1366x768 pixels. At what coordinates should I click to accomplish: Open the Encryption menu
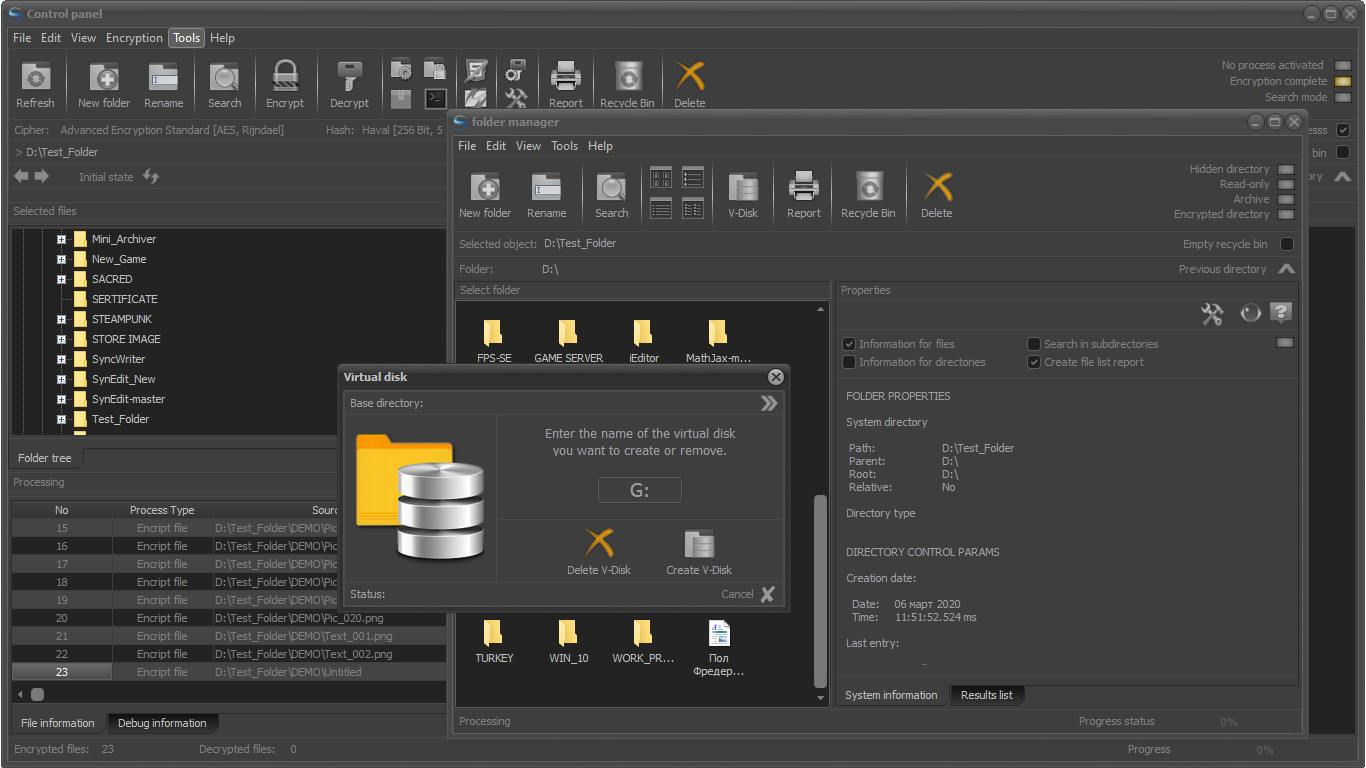134,38
